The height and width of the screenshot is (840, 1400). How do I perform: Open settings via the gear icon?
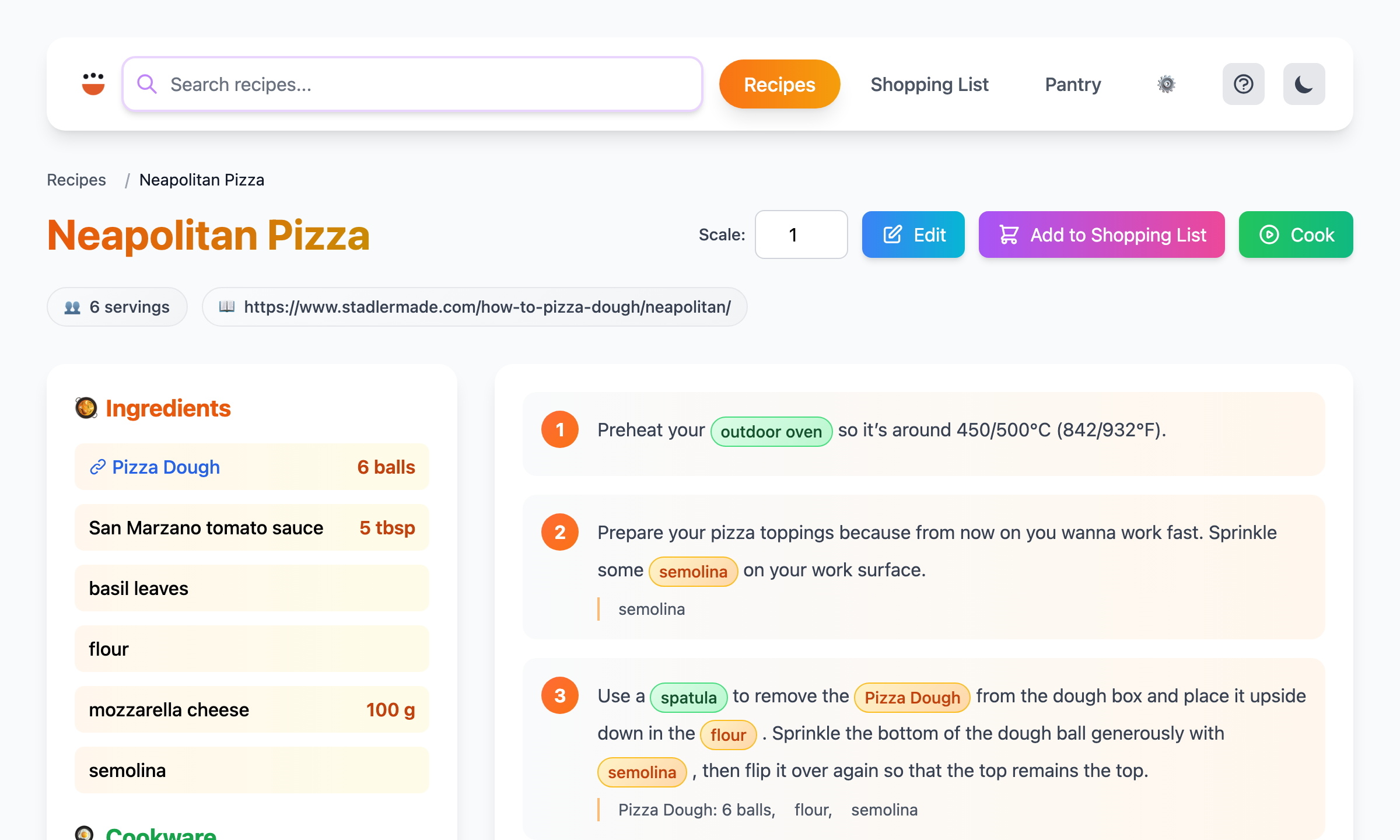pos(1166,84)
